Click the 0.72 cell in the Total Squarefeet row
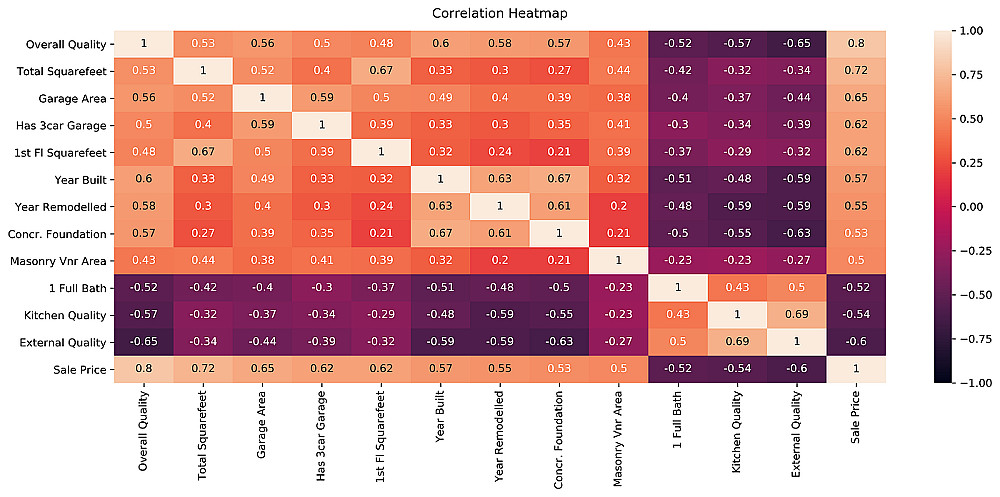Image resolution: width=1000 pixels, height=497 pixels. coord(857,71)
